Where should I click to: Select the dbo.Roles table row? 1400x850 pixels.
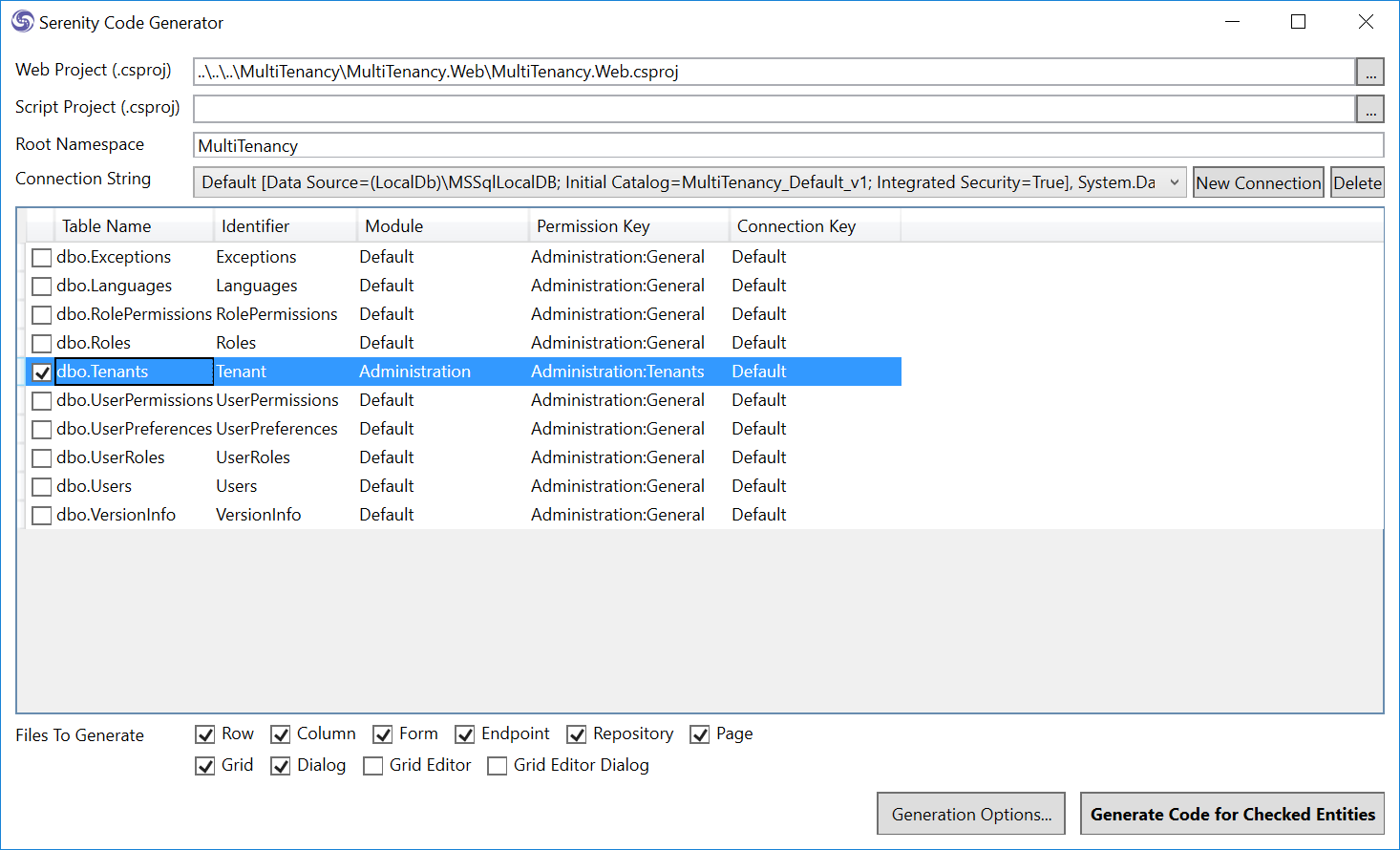[94, 343]
